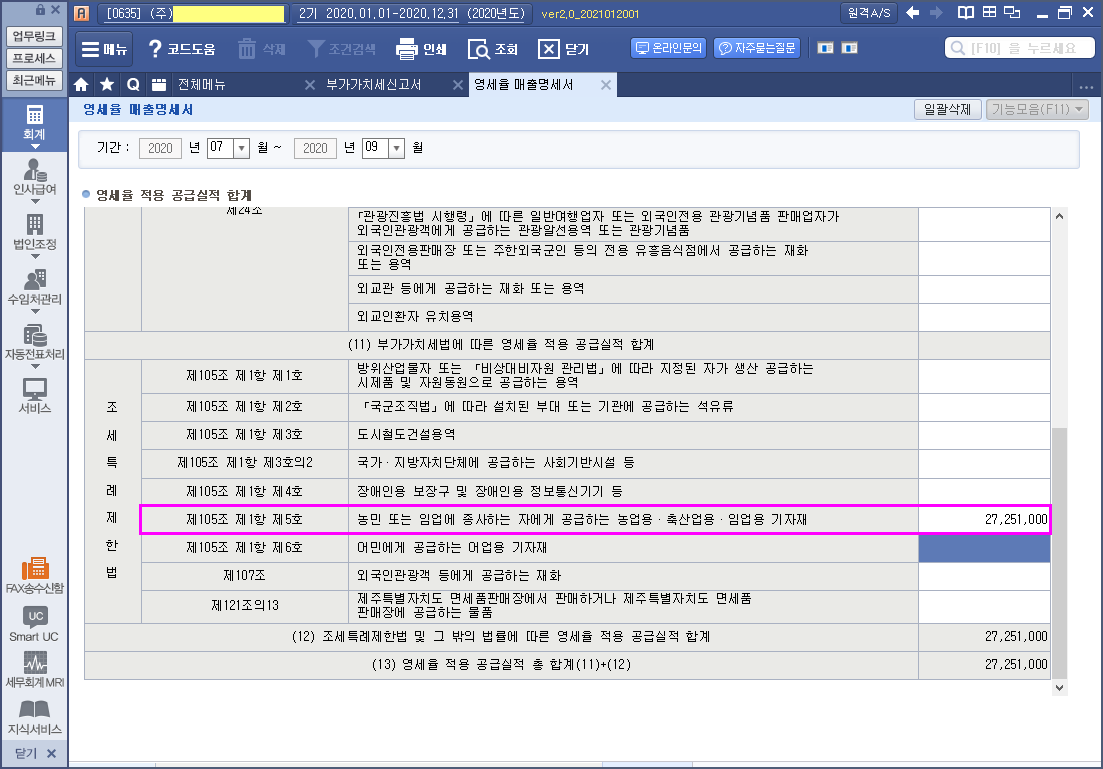
Task: Navigate forward with the right arrow
Action: [936, 13]
